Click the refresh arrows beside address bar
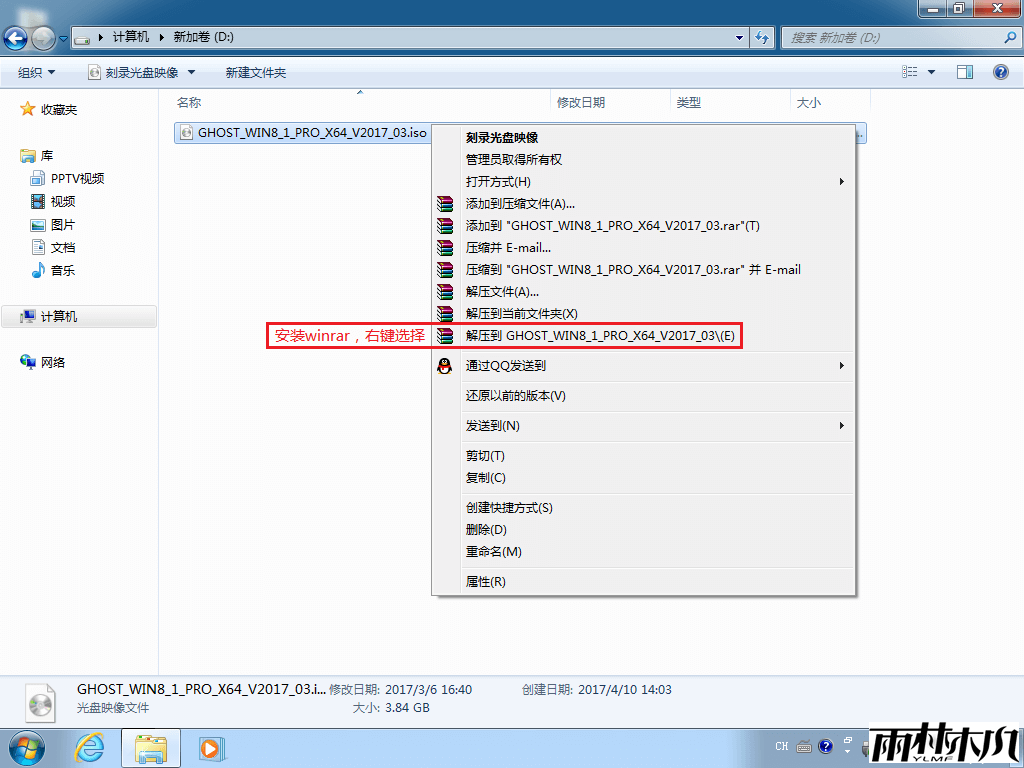1024x768 pixels. pyautogui.click(x=761, y=37)
